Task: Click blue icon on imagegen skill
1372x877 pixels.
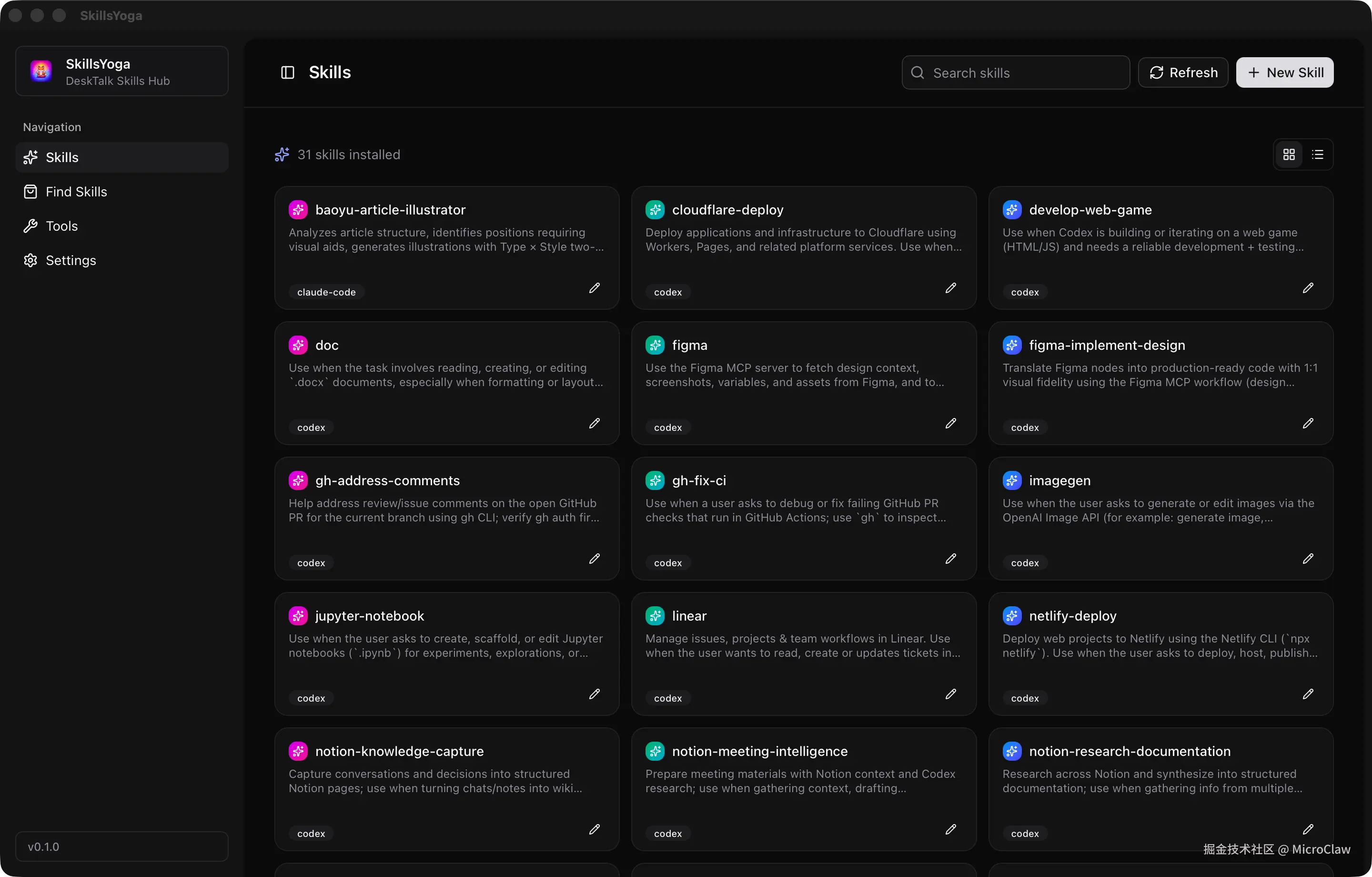Action: 1011,480
